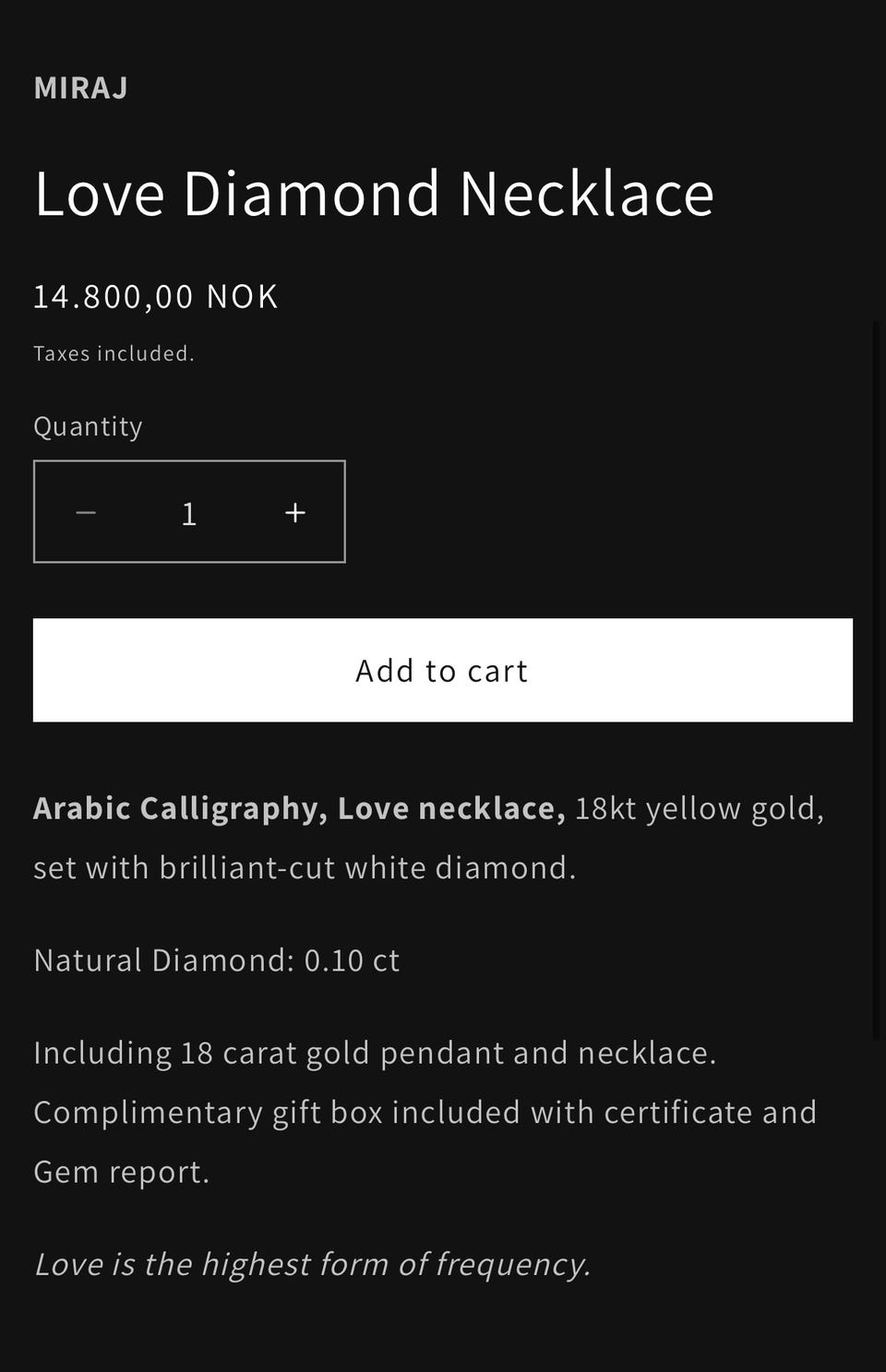The height and width of the screenshot is (1372, 886).
Task: Click the quantity number field showing 1
Action: [189, 513]
